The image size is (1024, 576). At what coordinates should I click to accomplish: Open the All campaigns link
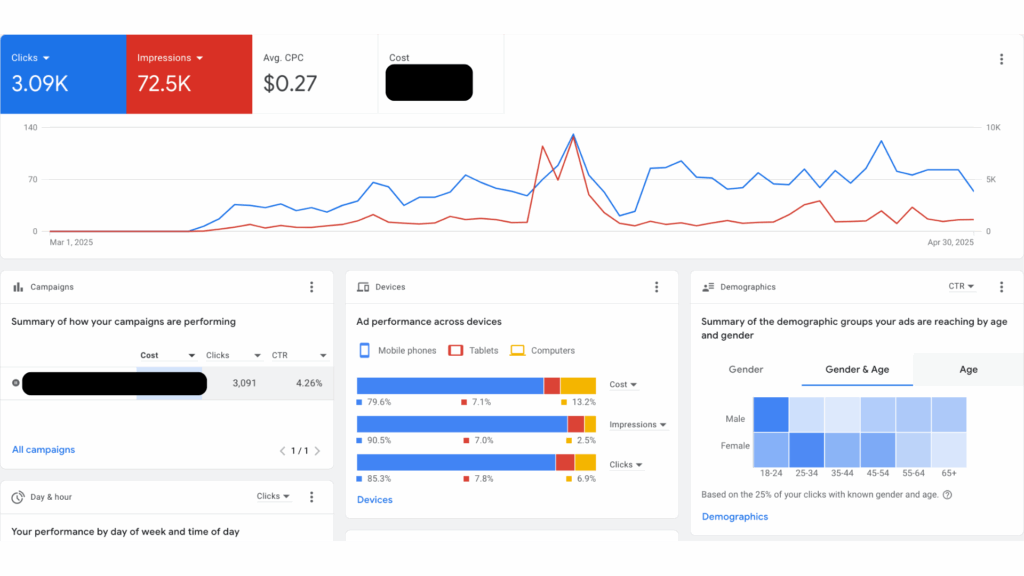click(43, 450)
